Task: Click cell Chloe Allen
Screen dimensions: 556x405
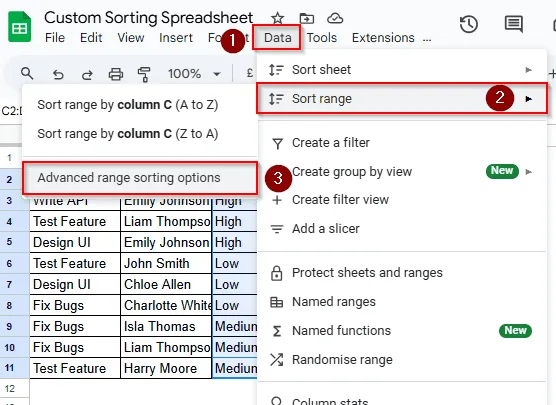Action: click(x=166, y=284)
